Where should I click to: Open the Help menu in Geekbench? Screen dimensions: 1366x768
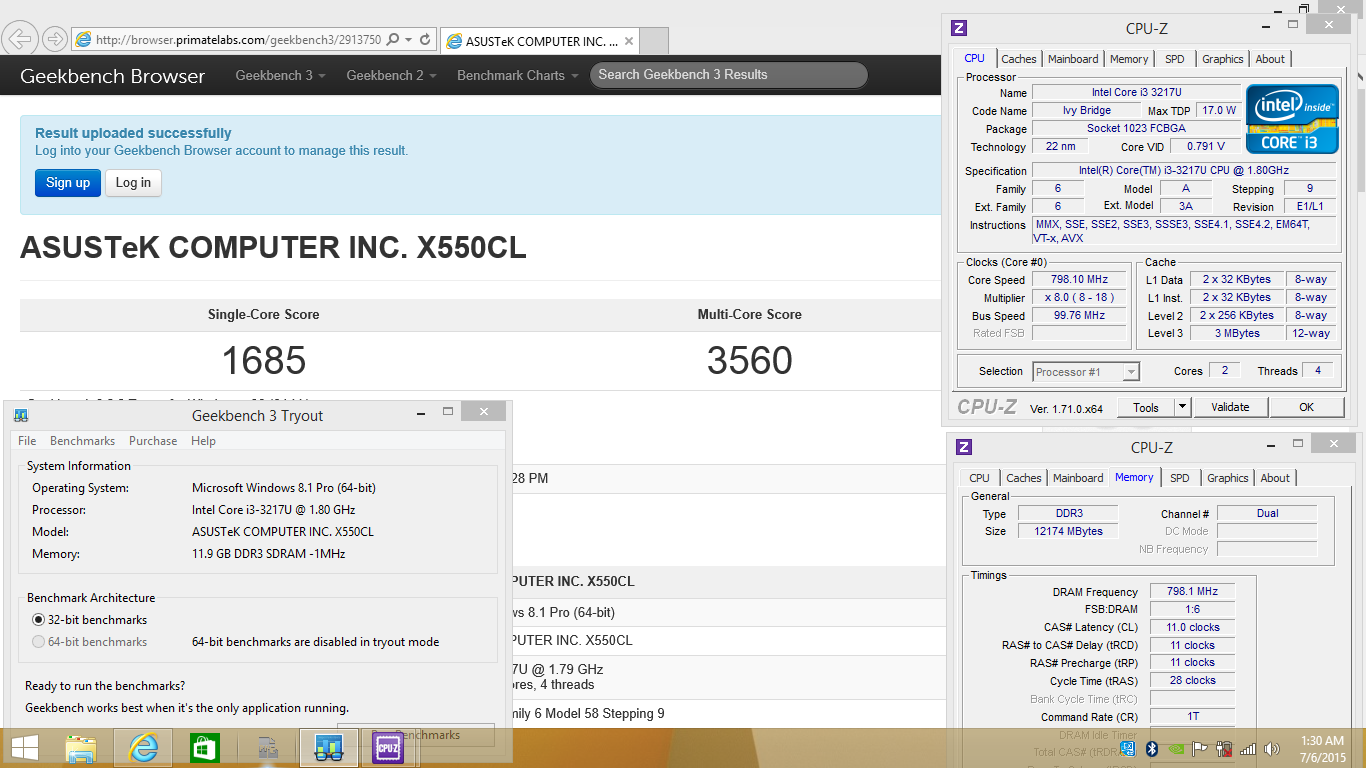tap(203, 441)
